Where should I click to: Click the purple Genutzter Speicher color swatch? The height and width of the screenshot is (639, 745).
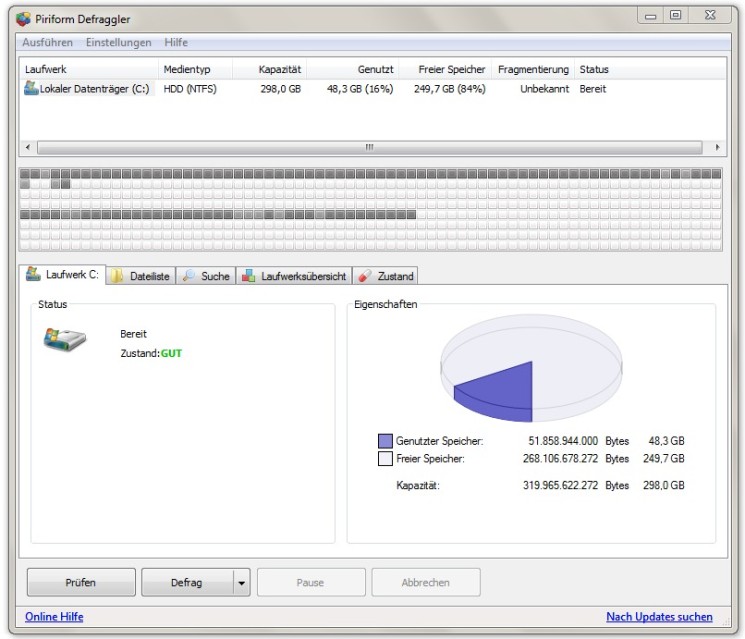pyautogui.click(x=385, y=441)
